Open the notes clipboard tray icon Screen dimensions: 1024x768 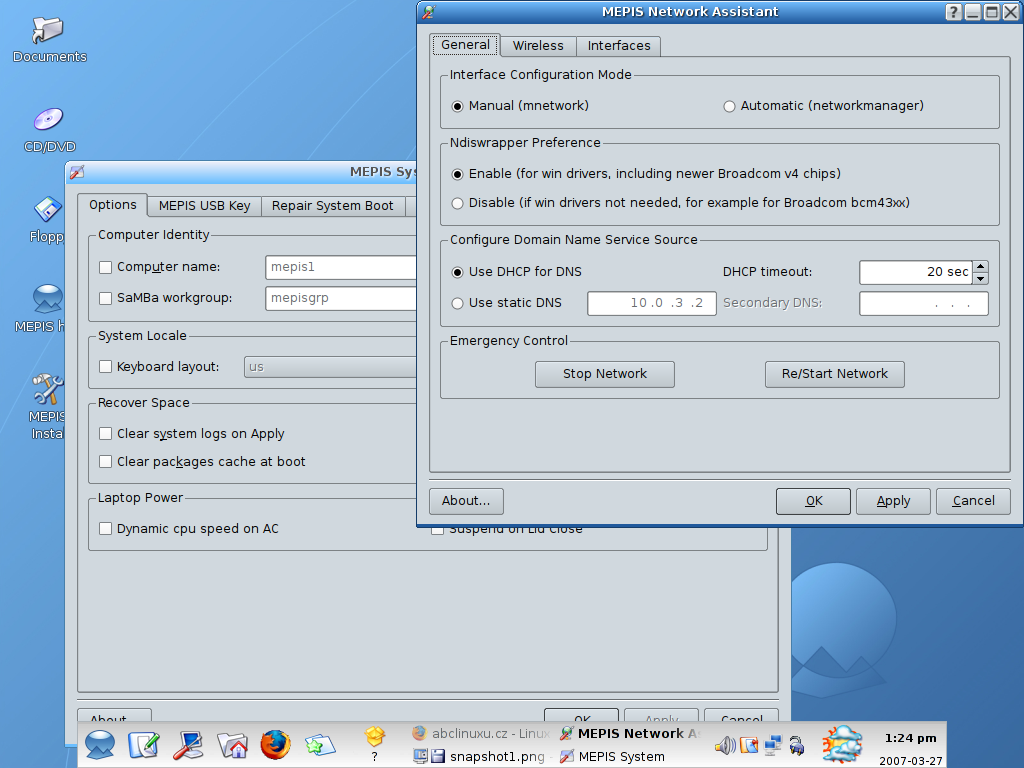tap(749, 745)
